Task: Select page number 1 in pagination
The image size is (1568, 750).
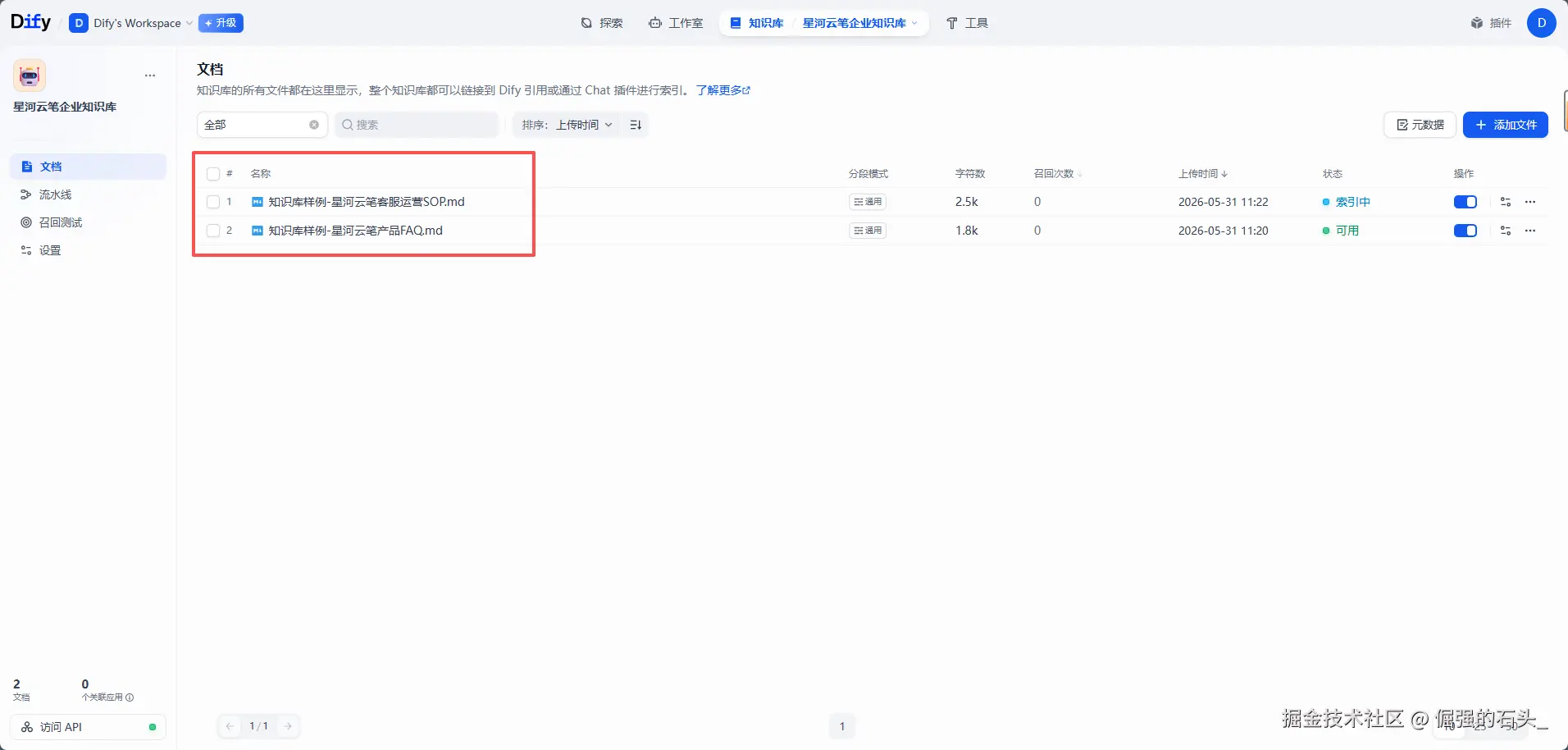Action: coord(842,726)
